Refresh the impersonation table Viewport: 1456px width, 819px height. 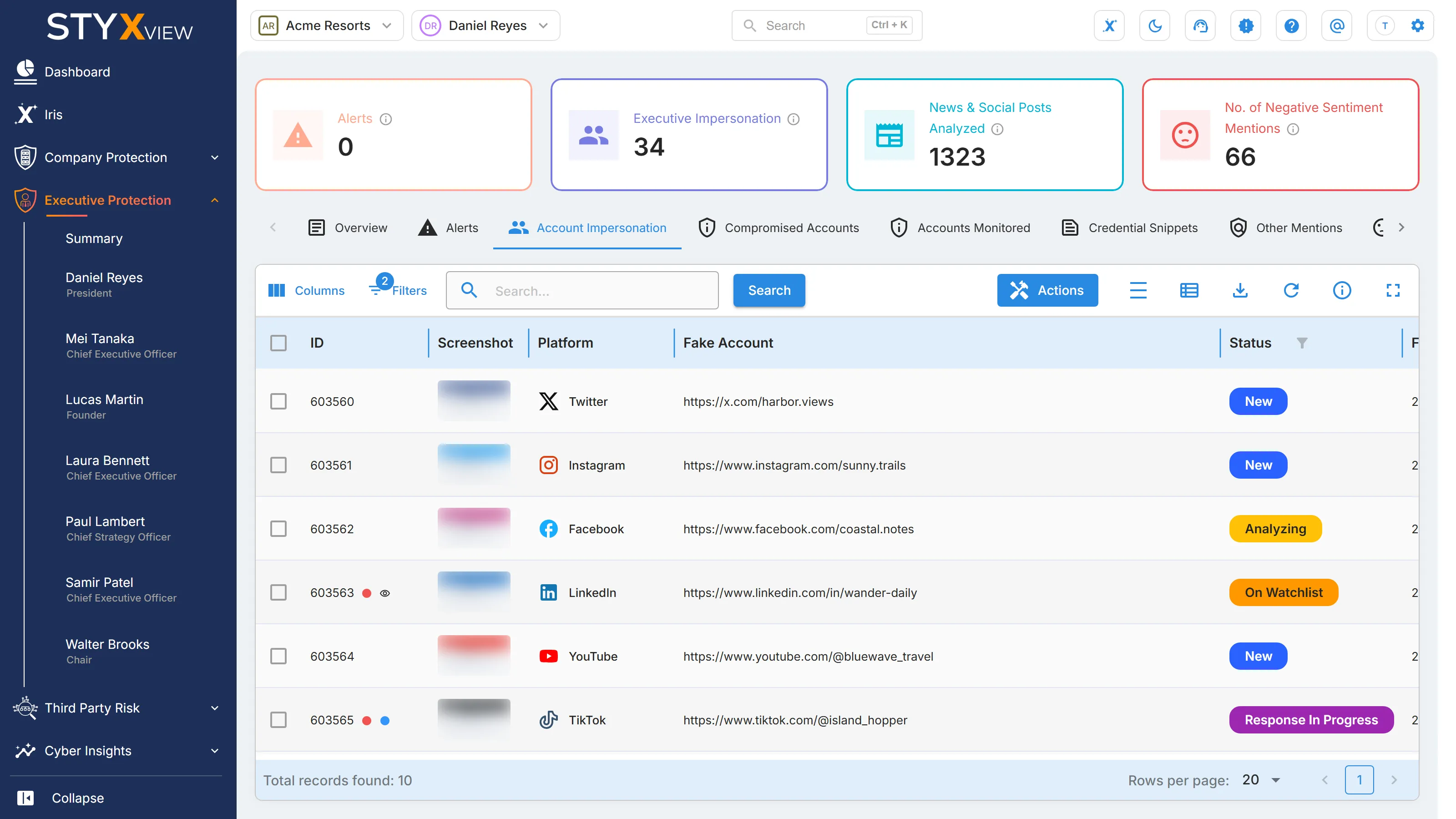tap(1291, 291)
